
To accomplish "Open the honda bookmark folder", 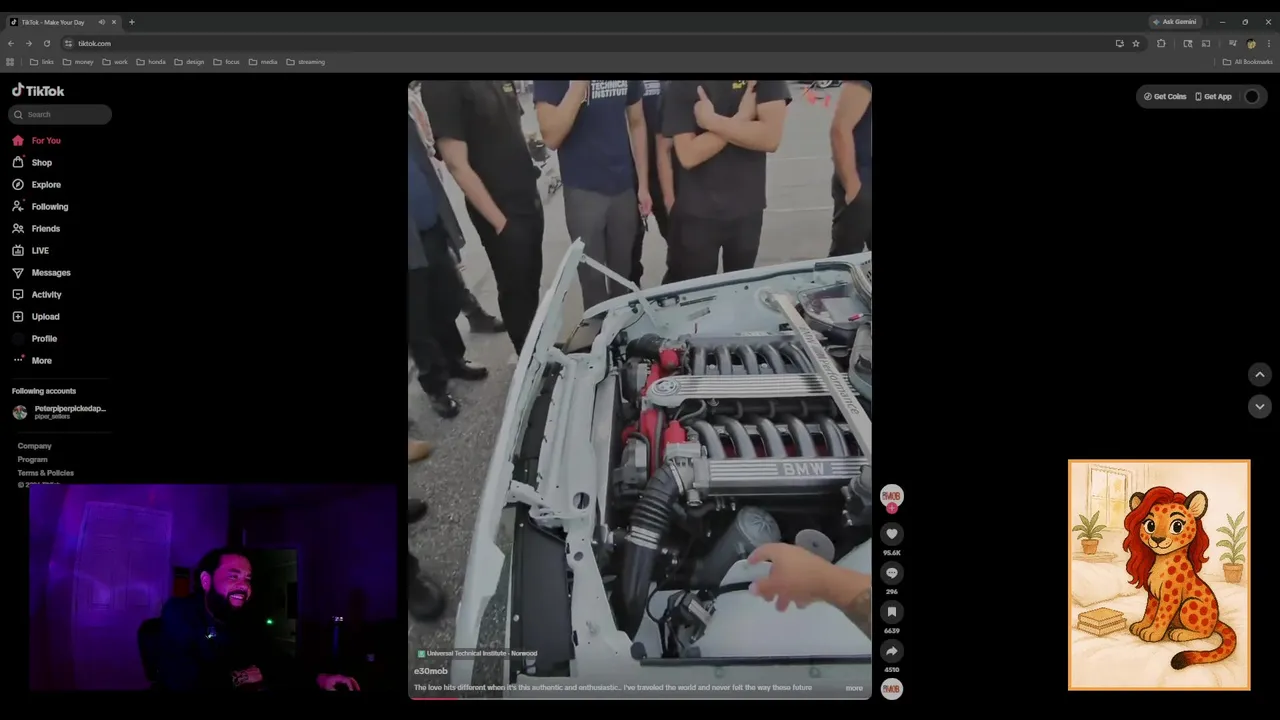I will click(x=152, y=62).
